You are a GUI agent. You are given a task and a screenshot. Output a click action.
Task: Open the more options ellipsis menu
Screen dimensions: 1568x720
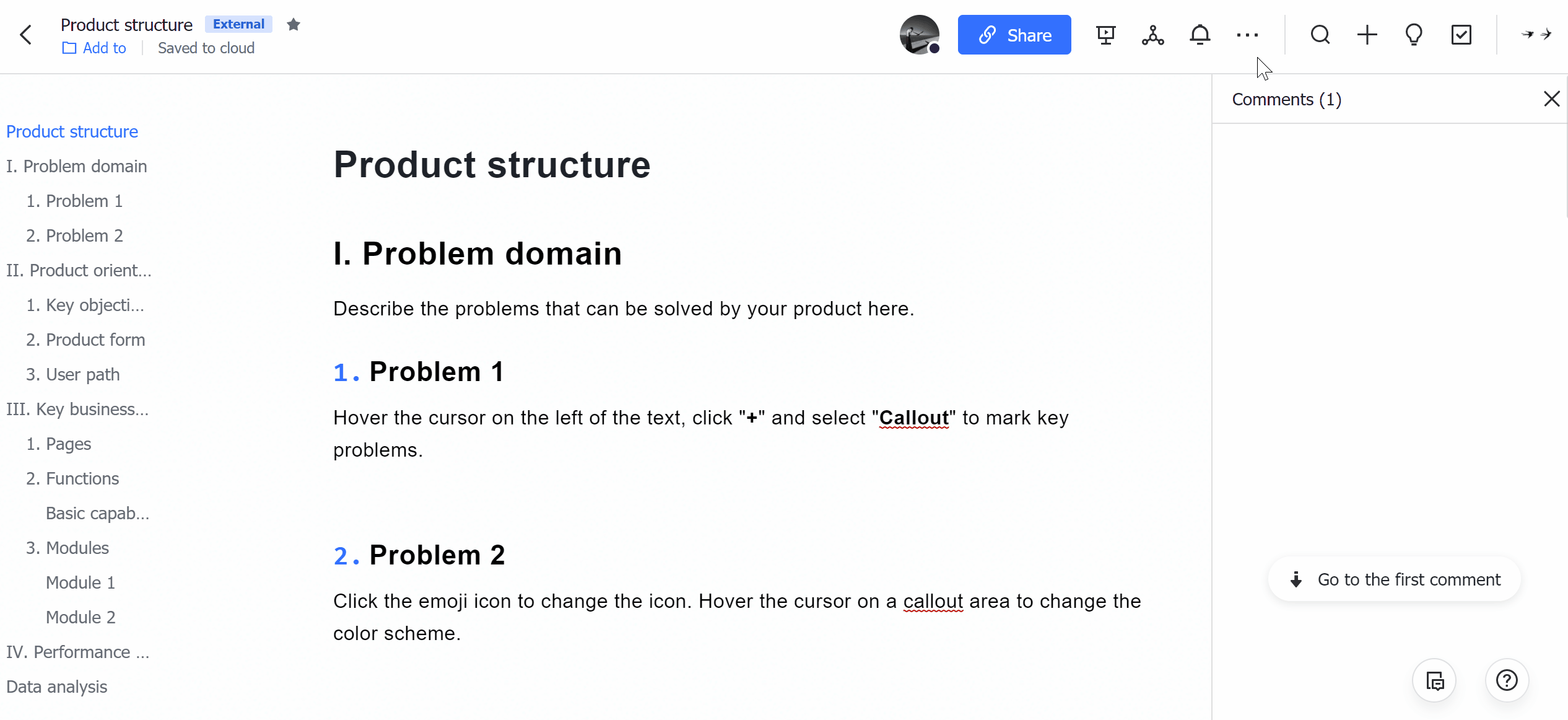tap(1247, 35)
